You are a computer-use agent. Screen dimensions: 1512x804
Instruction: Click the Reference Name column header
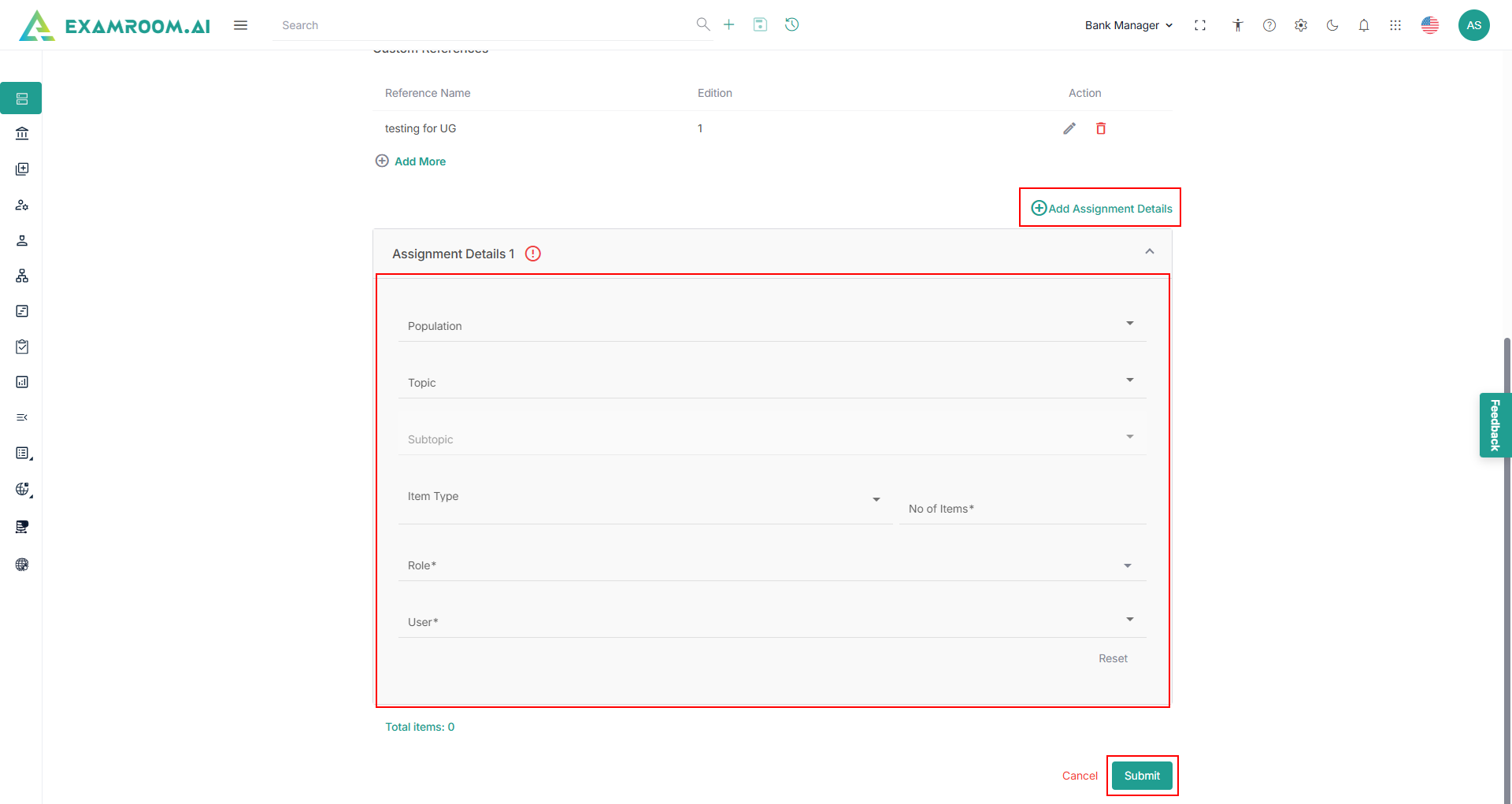(428, 93)
